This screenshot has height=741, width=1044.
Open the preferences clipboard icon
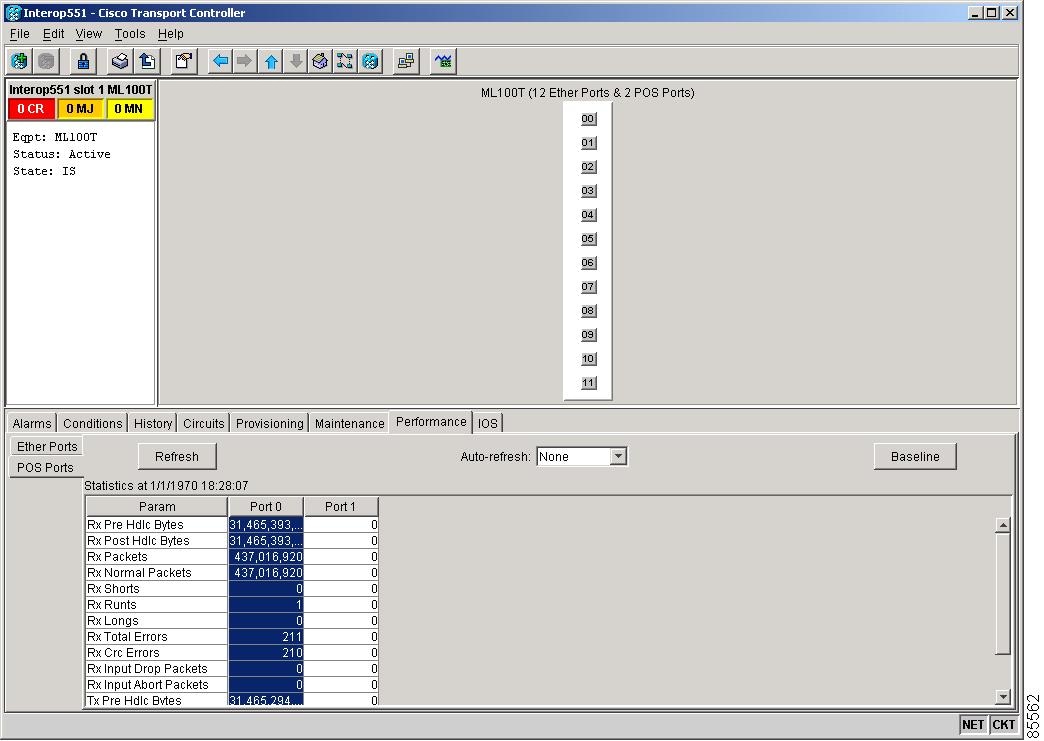point(183,61)
